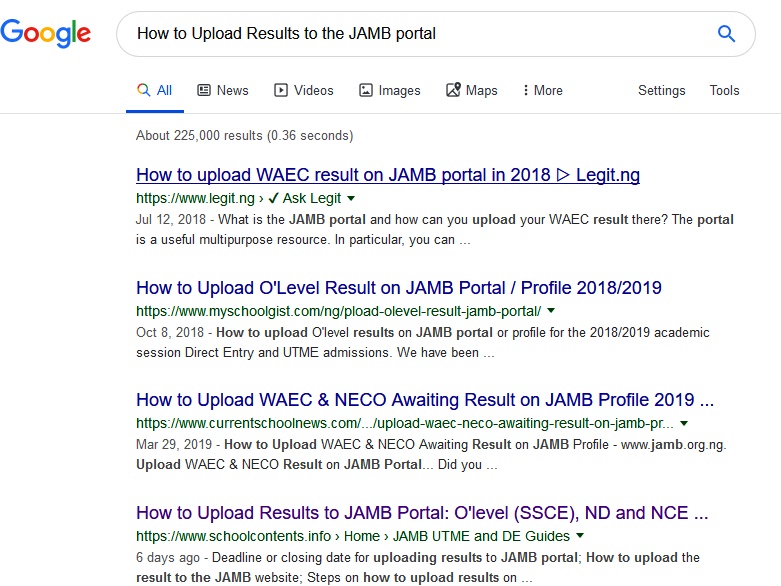This screenshot has height=586, width=781.
Task: Click the blue search magnifier icon
Action: pos(726,34)
